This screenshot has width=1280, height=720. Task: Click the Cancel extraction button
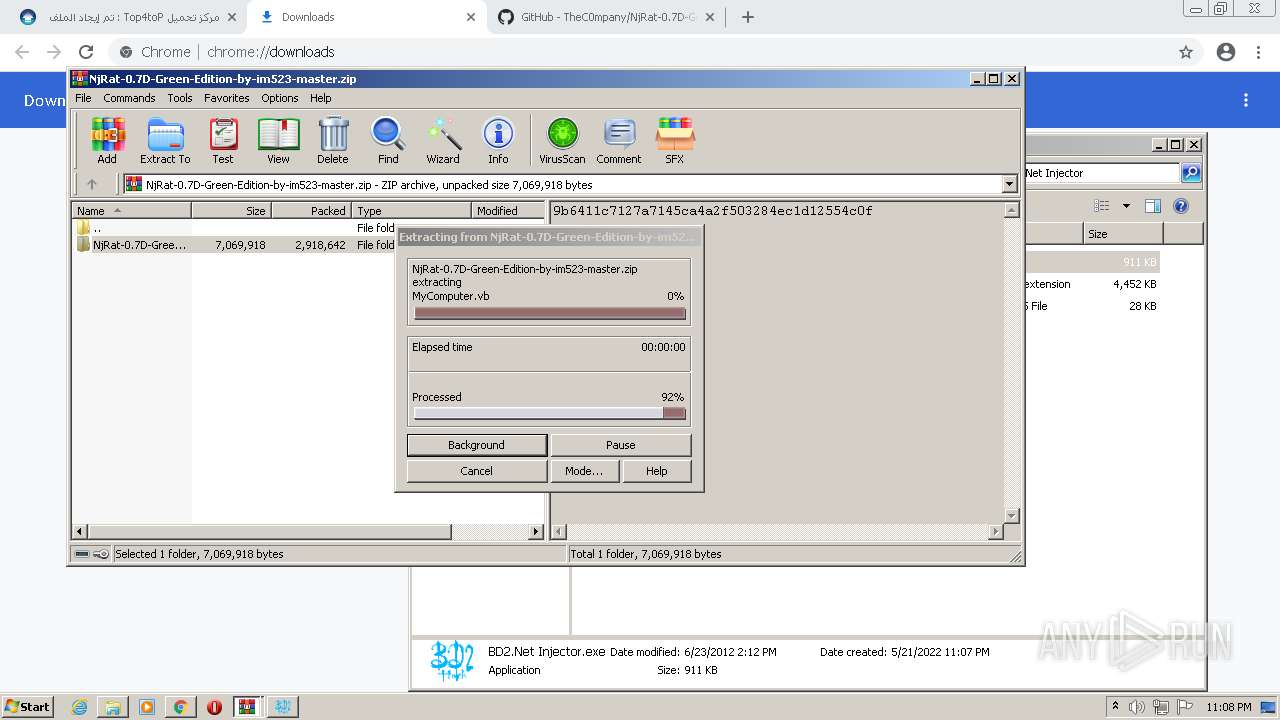pos(477,471)
